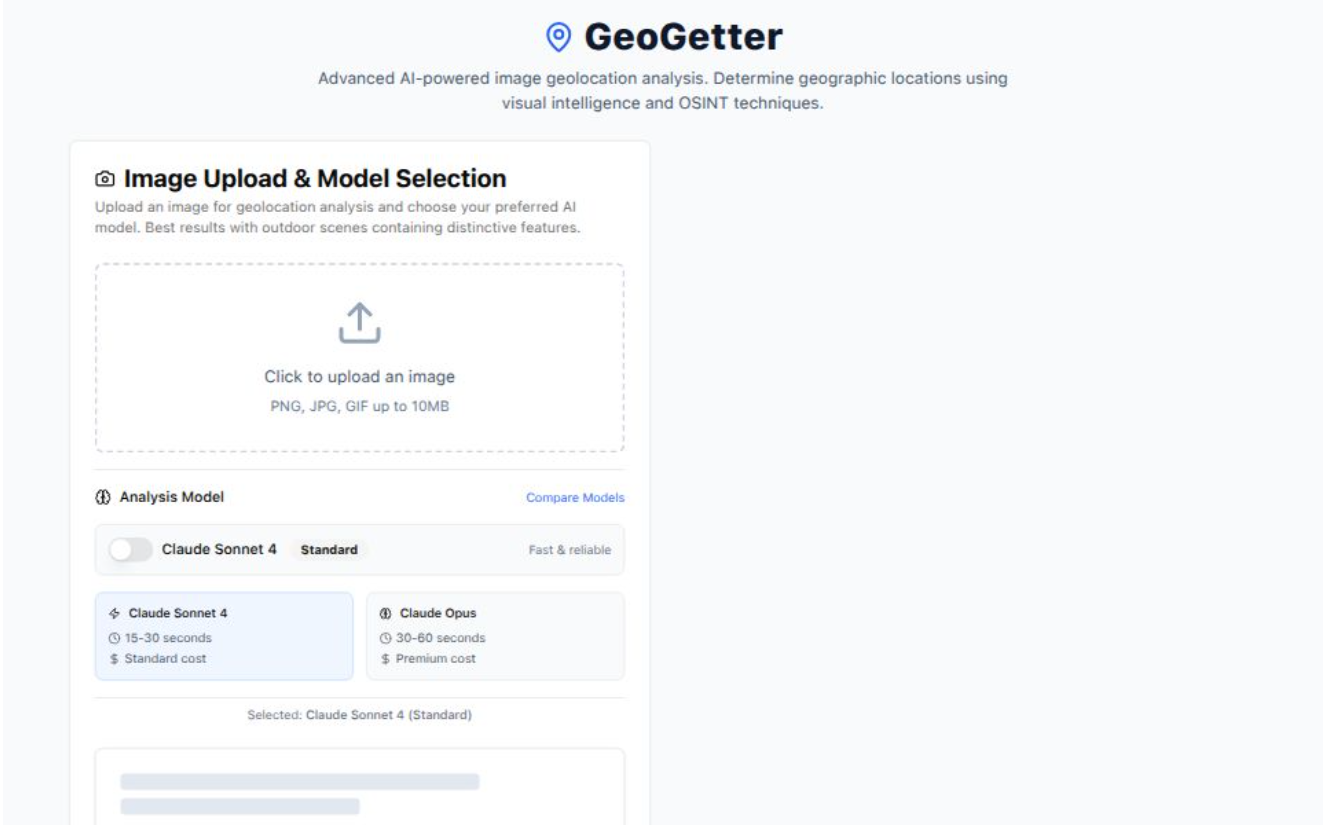
Task: Click the "Fast & reliable" label
Action: pos(569,550)
